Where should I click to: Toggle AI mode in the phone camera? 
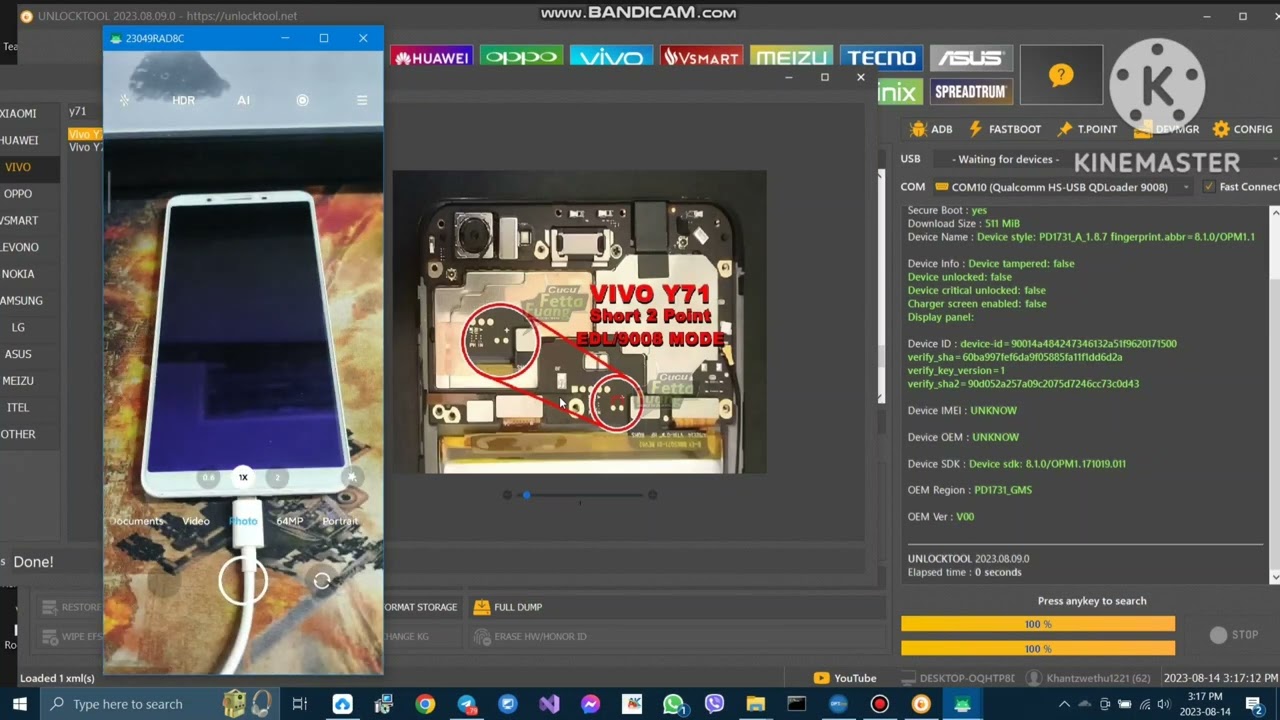[x=243, y=100]
